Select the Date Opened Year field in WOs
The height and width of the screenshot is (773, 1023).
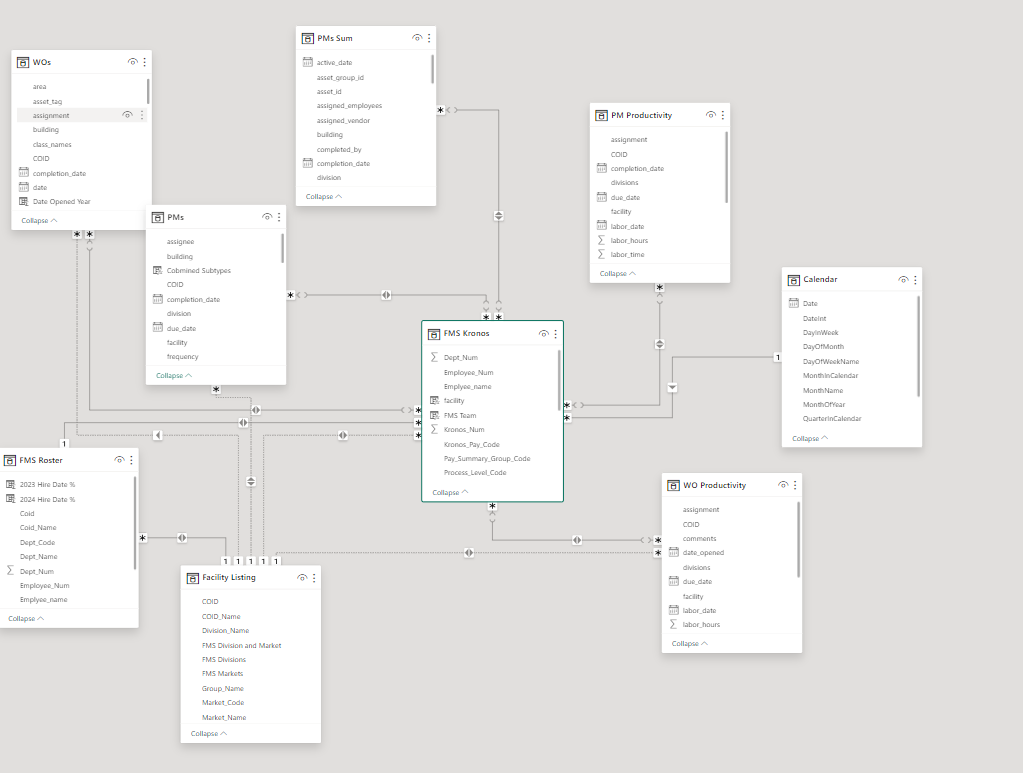point(61,202)
